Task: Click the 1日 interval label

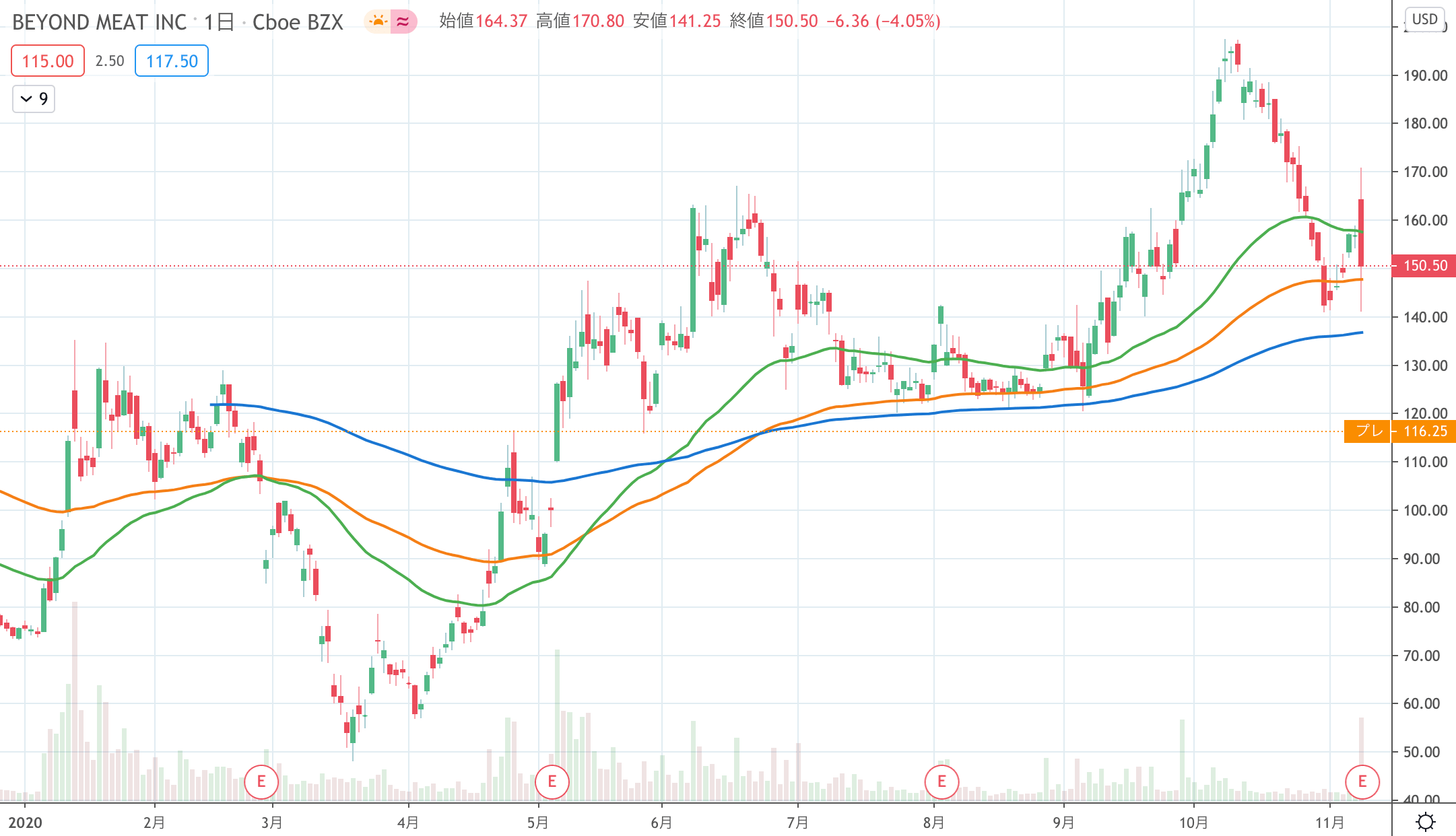Action: [x=219, y=22]
